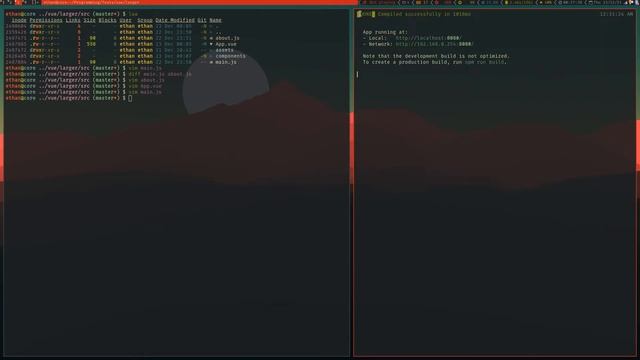The height and width of the screenshot is (360, 640).
Task: Click the red window title in top bar
Action: click(200, 2)
